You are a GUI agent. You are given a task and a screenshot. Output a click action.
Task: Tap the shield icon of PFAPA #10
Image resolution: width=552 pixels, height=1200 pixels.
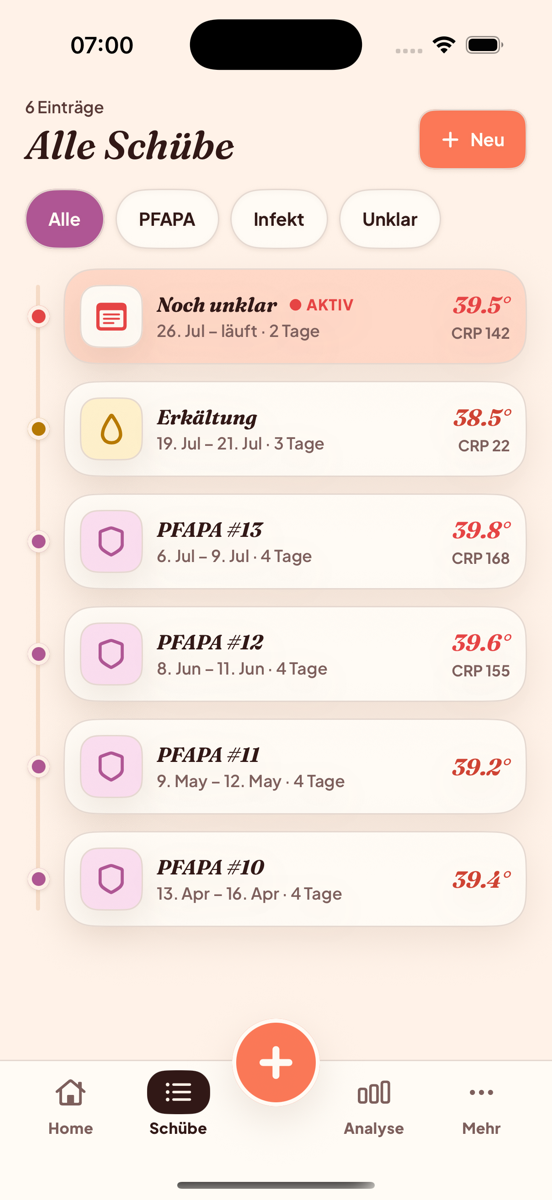(111, 879)
